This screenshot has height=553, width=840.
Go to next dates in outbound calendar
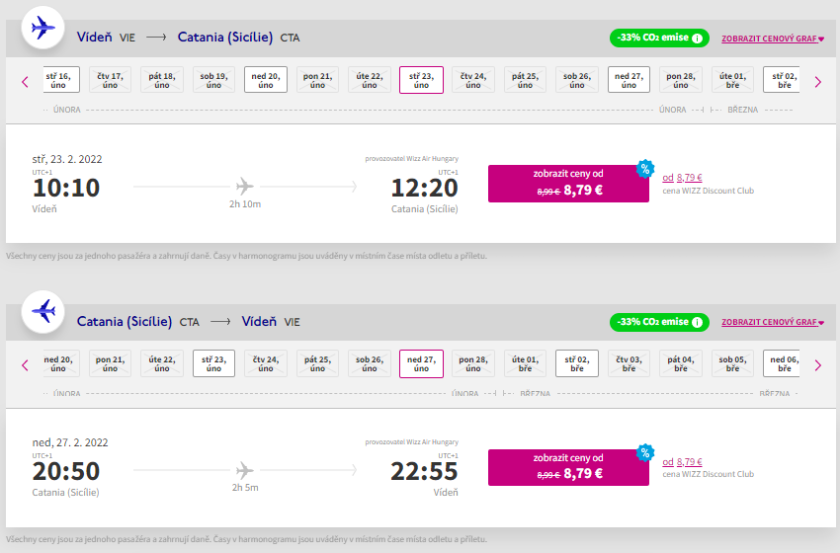pyautogui.click(x=817, y=81)
